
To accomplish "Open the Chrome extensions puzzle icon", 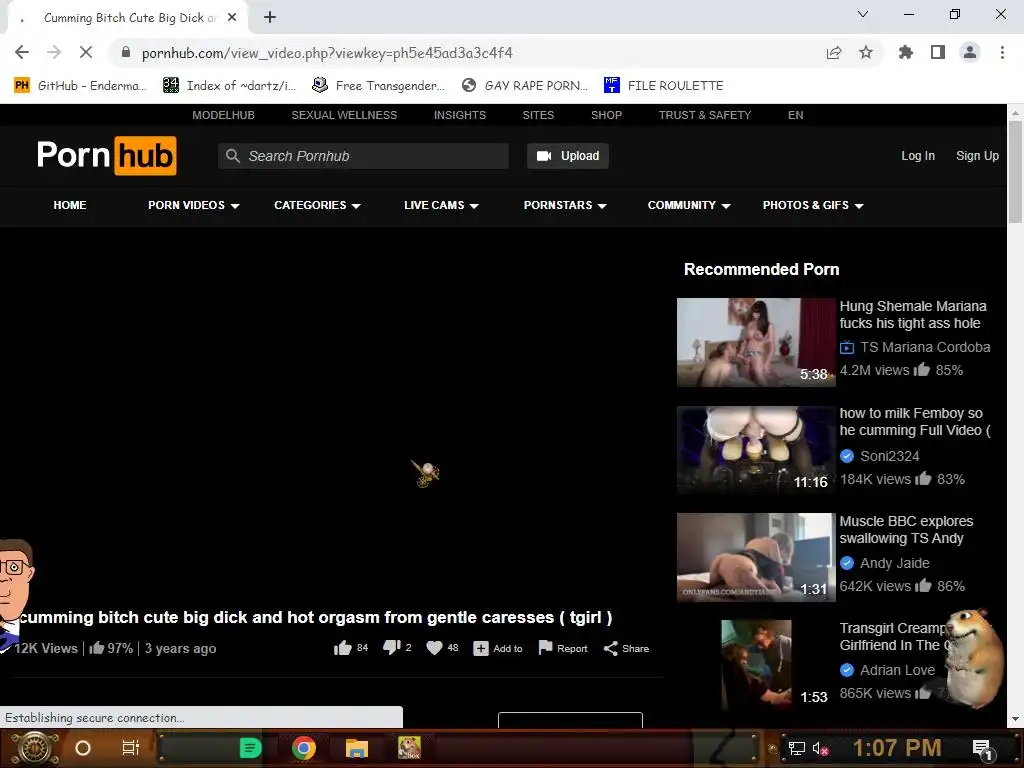I will pyautogui.click(x=906, y=52).
